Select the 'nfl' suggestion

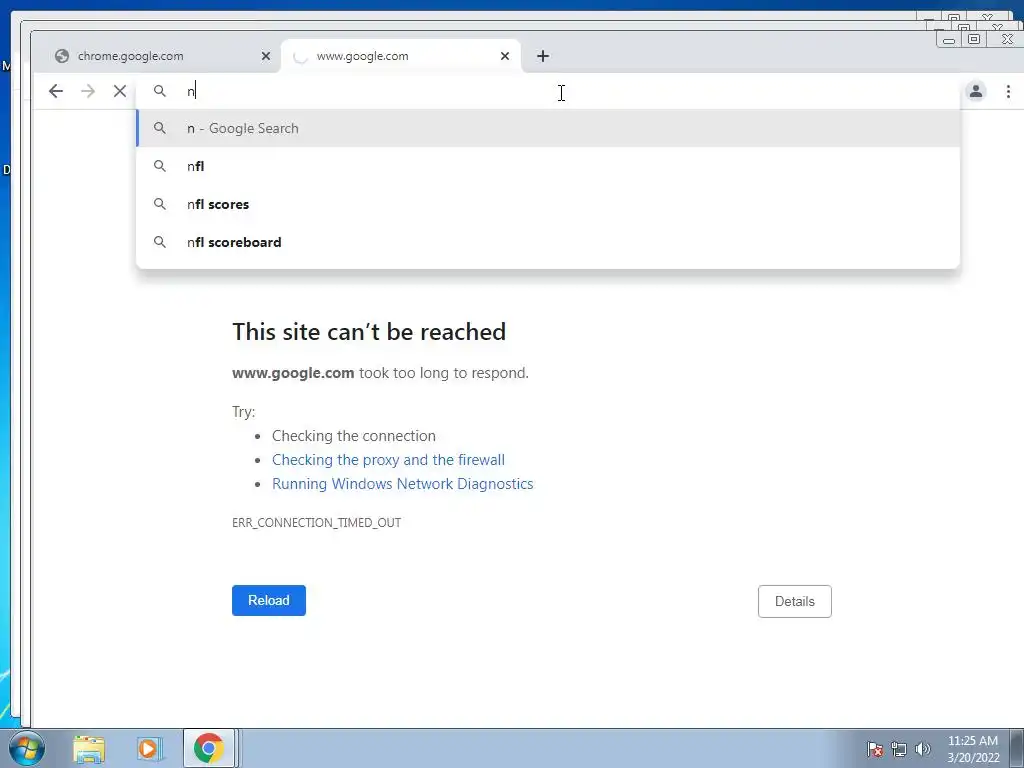coord(547,166)
